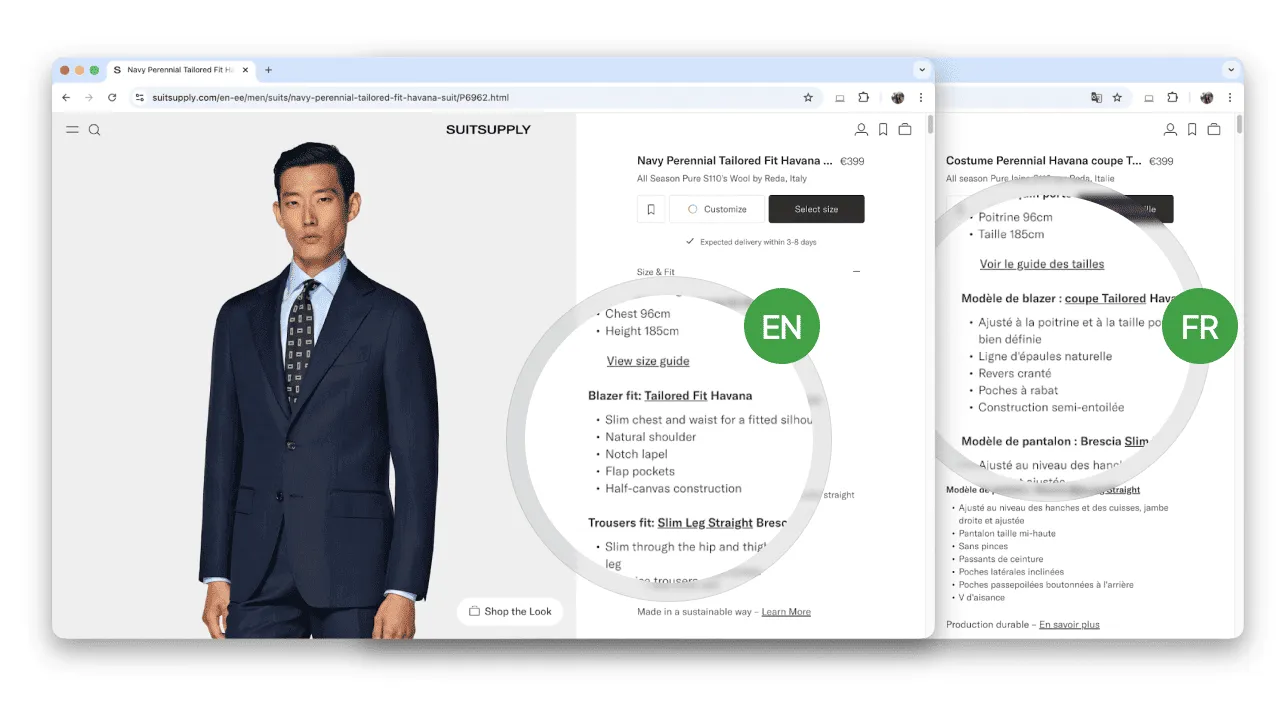Toggle the bookmark star in the address bar
This screenshot has height=720, width=1280.
(x=808, y=97)
